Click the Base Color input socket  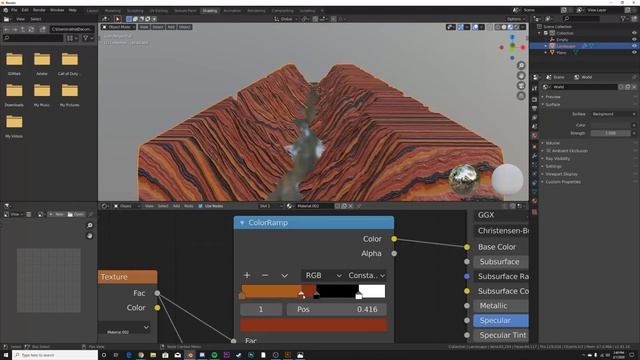(x=467, y=247)
